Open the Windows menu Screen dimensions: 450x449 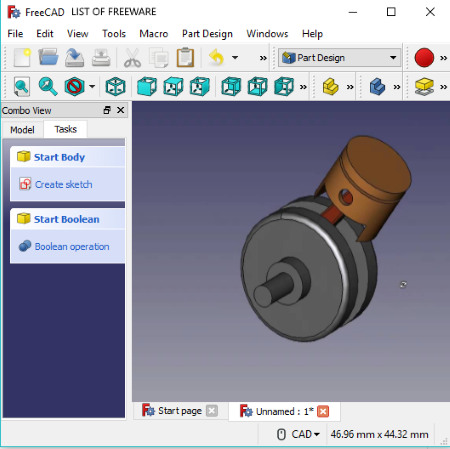[267, 34]
